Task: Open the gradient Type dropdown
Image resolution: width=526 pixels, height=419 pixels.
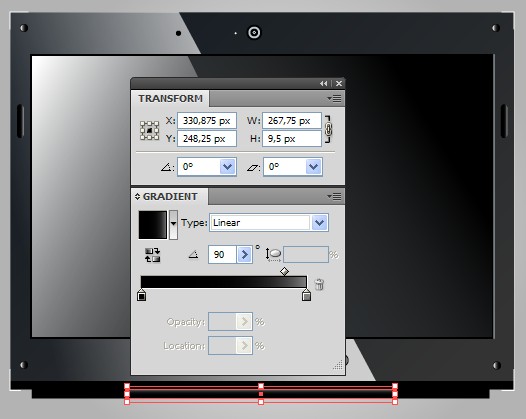Action: [319, 222]
